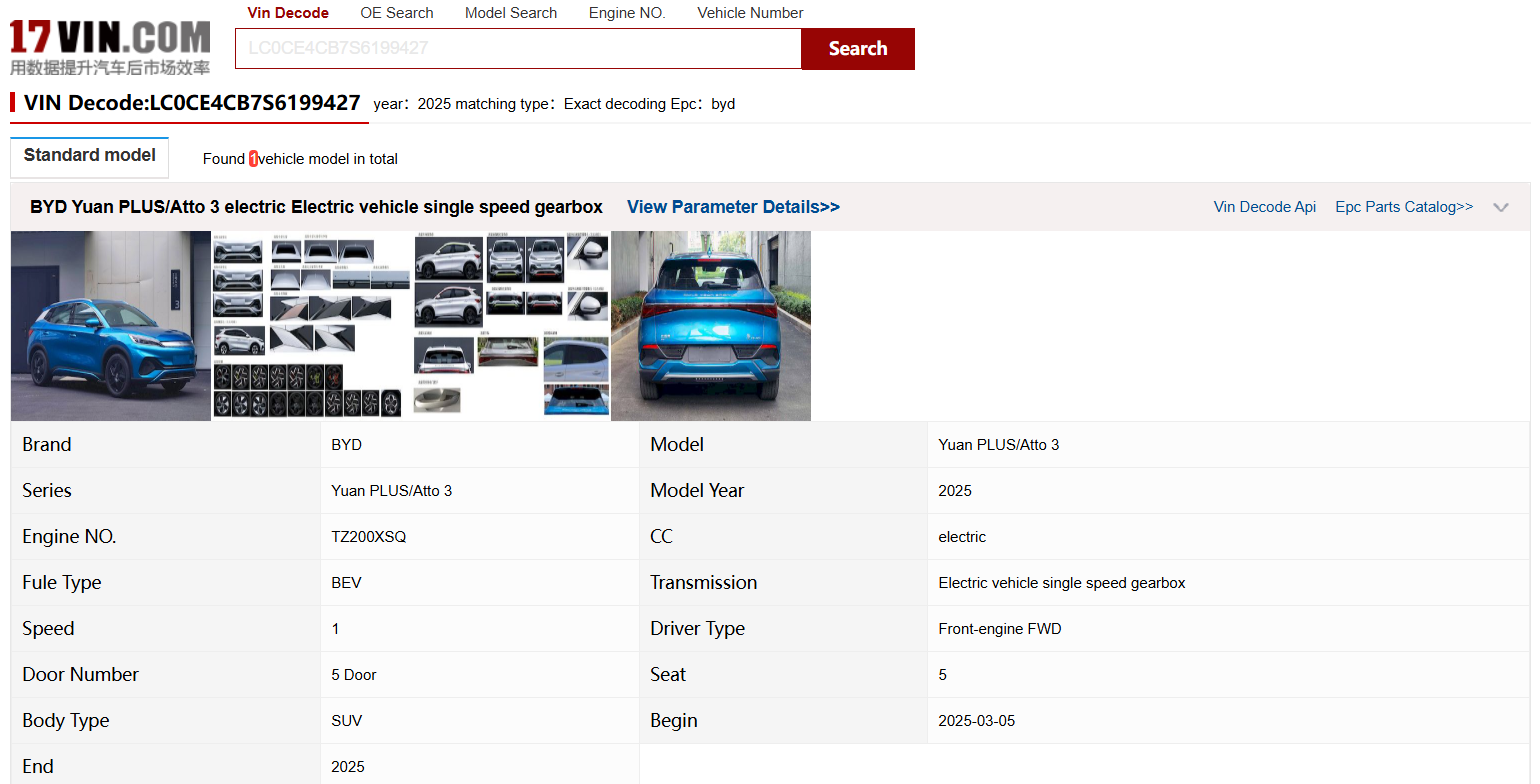Open the white SUV views collage
Screen dimensions: 1540x784
click(x=511, y=326)
